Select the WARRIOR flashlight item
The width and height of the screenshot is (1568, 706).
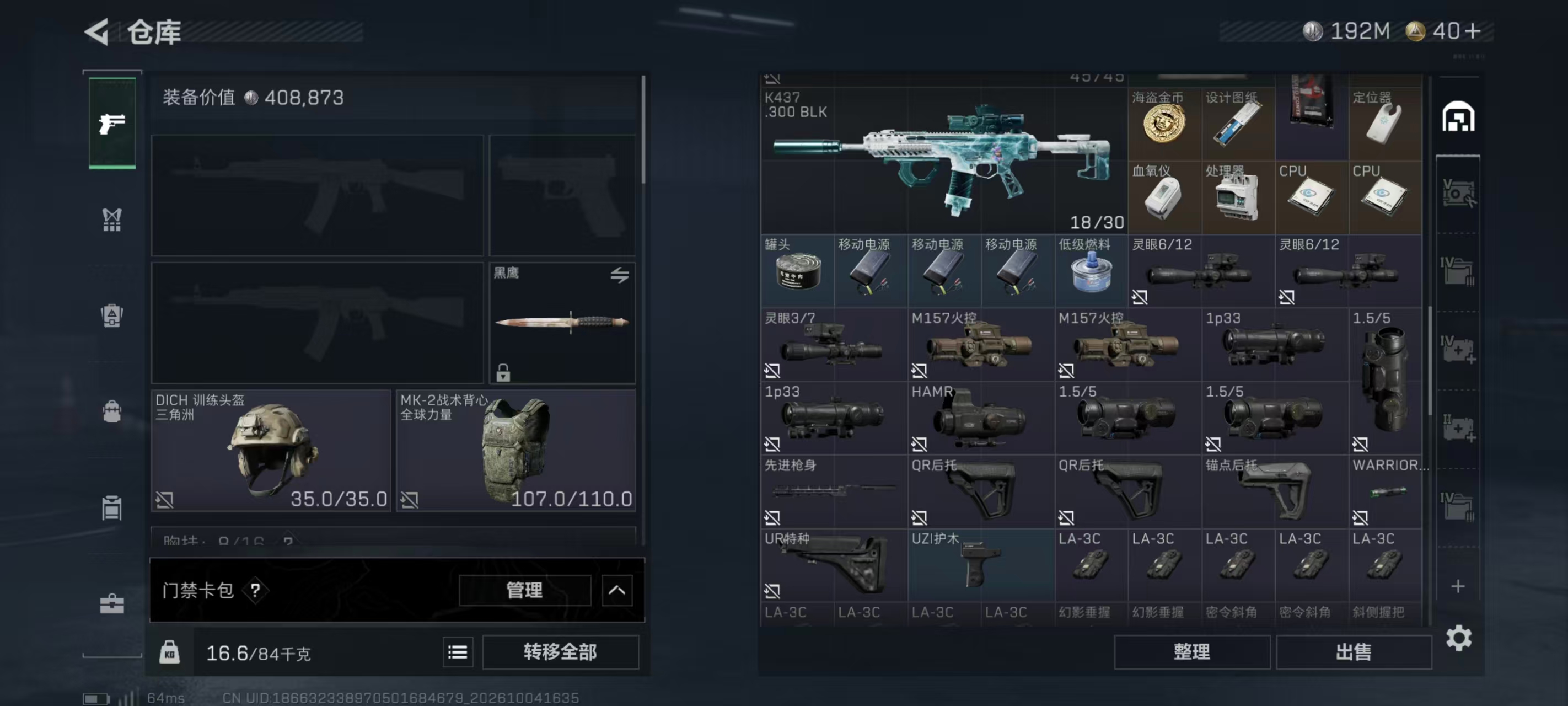[x=1386, y=491]
